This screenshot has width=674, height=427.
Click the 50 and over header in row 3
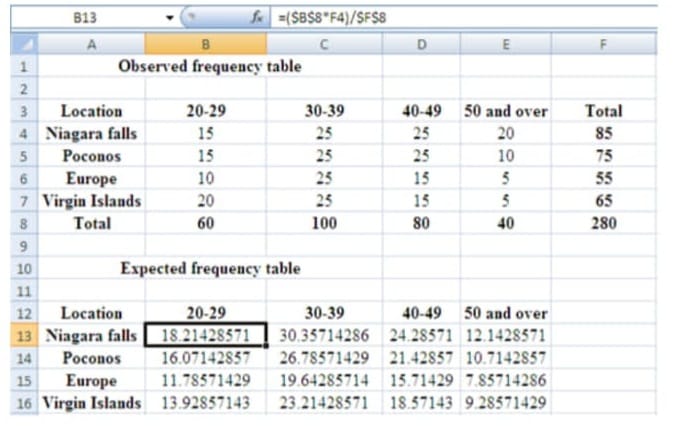[x=505, y=111]
